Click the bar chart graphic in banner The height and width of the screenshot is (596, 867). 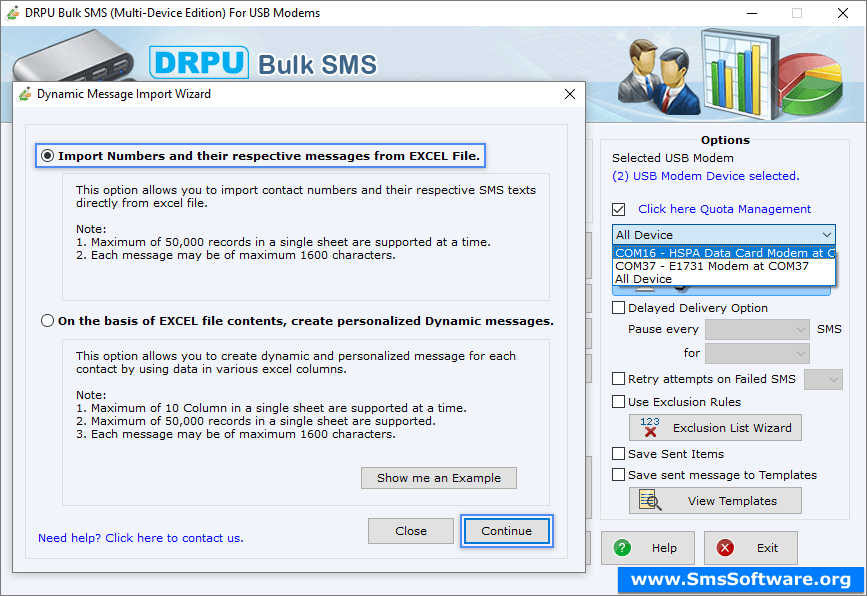pos(740,75)
